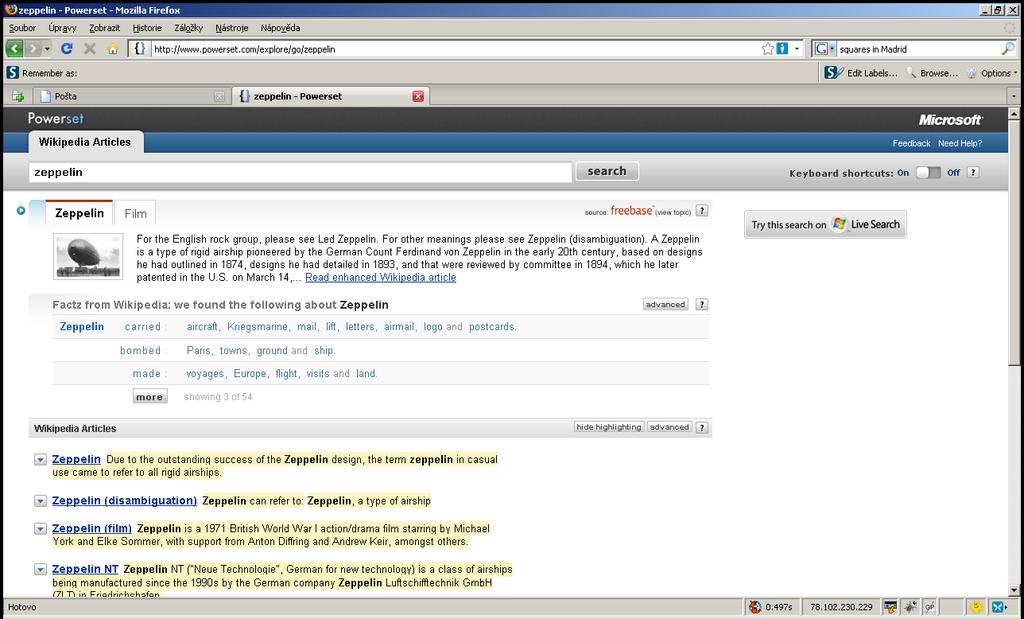The height and width of the screenshot is (619, 1024).
Task: Run the search with the magnifier icon
Action: [x=1008, y=48]
